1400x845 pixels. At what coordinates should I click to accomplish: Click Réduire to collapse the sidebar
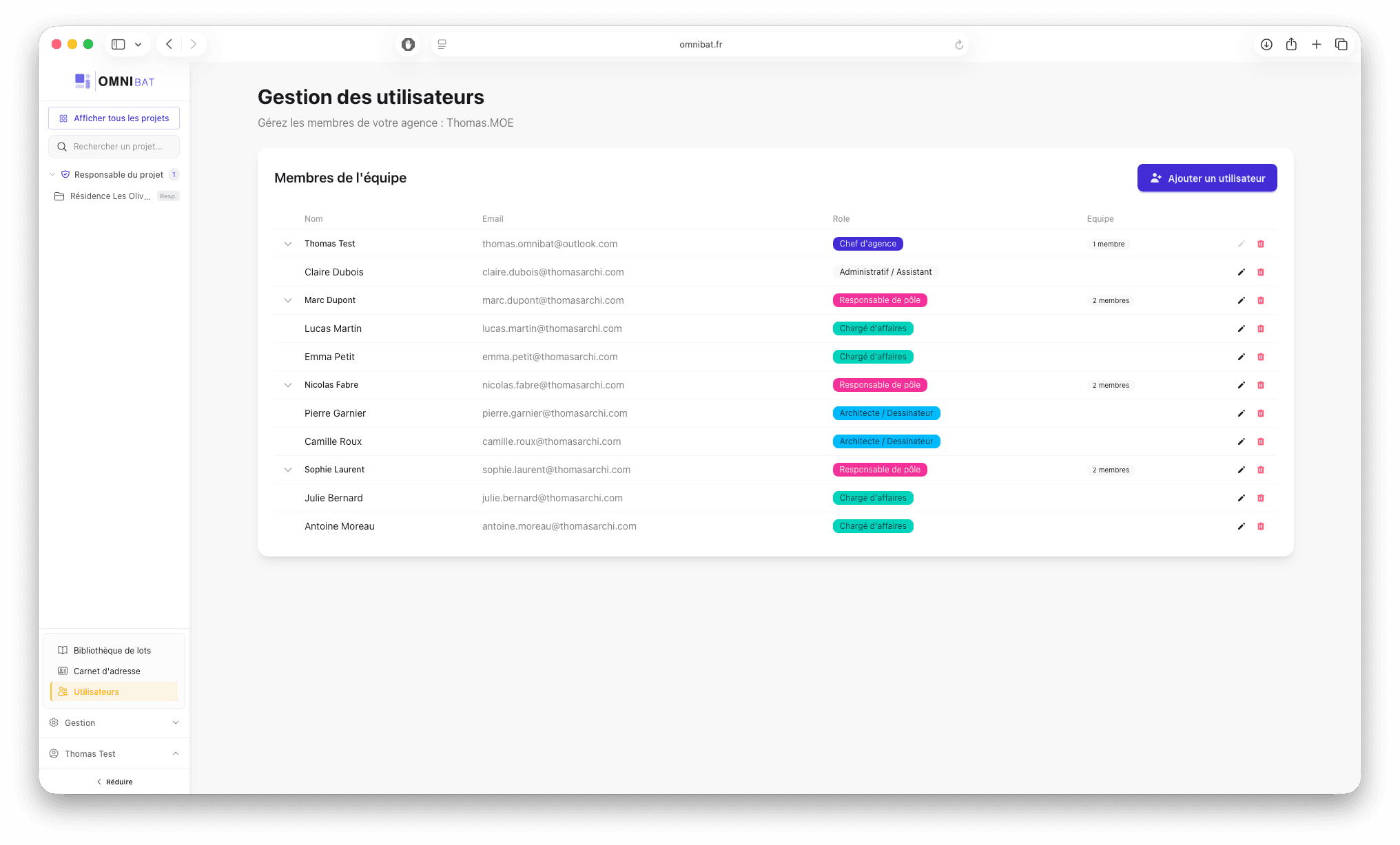pyautogui.click(x=115, y=781)
